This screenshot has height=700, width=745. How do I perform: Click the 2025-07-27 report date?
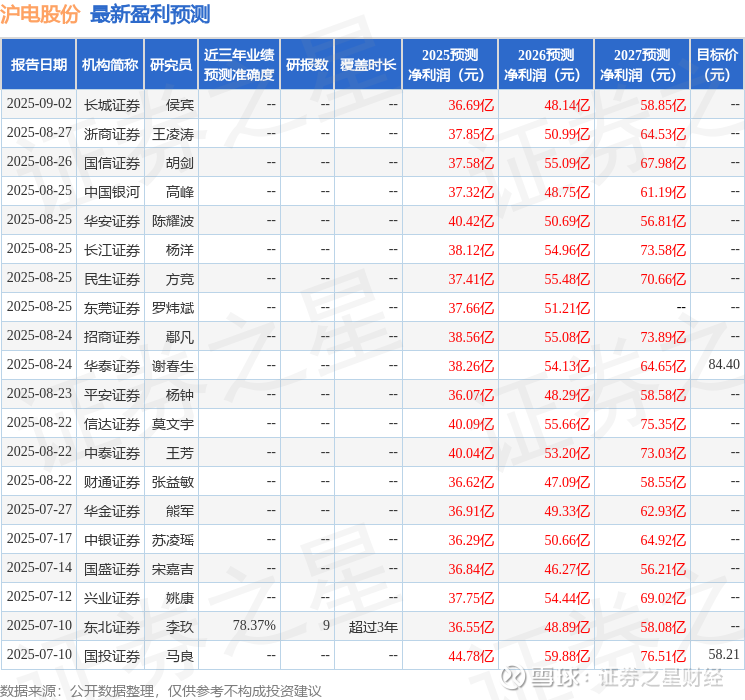(39, 509)
